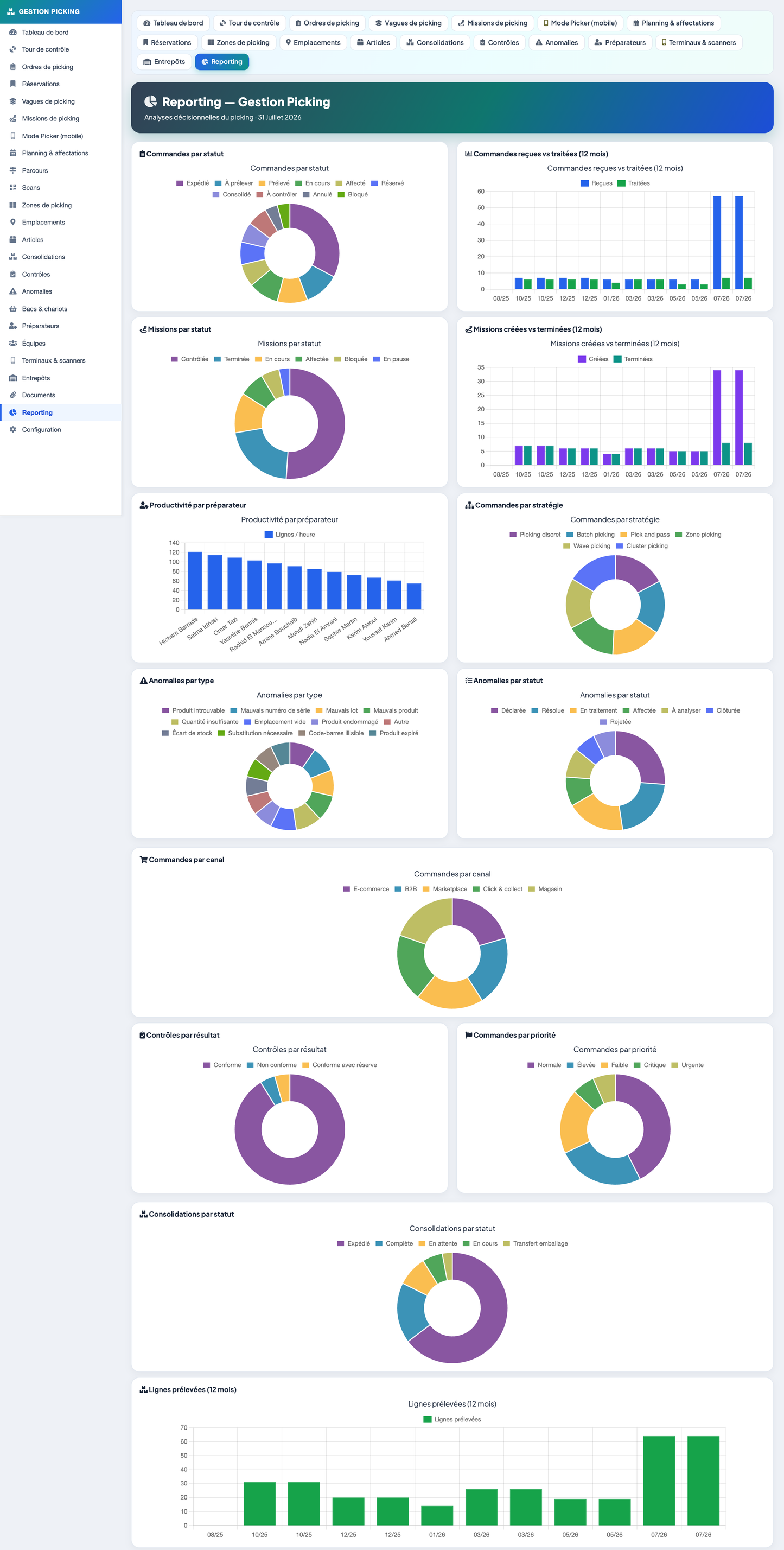Open Configuration gear icon in sidebar
This screenshot has height=1550, width=784.
[12, 430]
